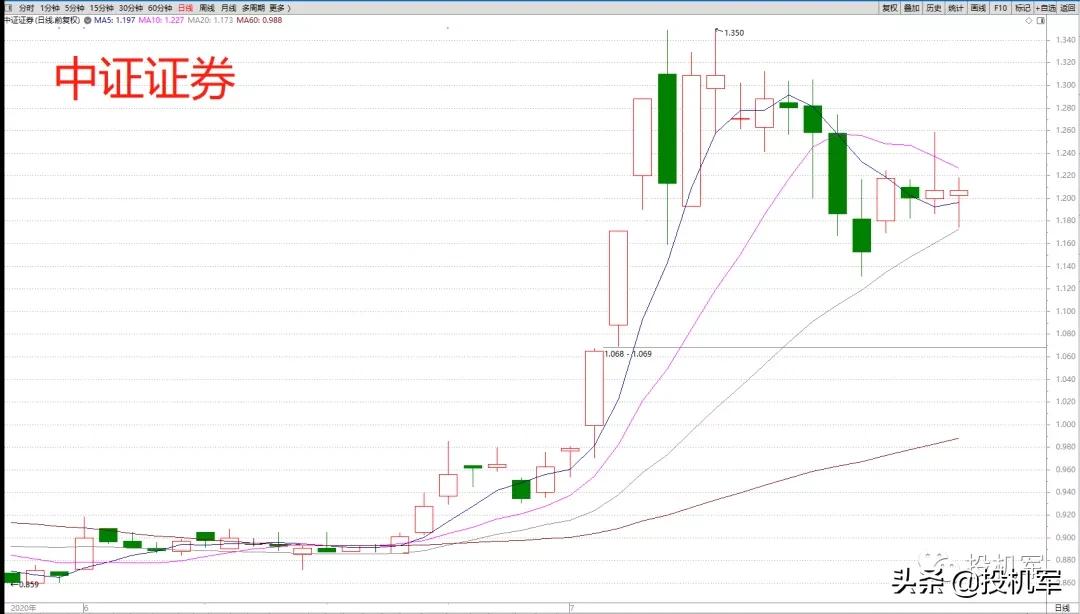Select the 1分钟 period tab
This screenshot has width=1080, height=614.
click(x=50, y=8)
